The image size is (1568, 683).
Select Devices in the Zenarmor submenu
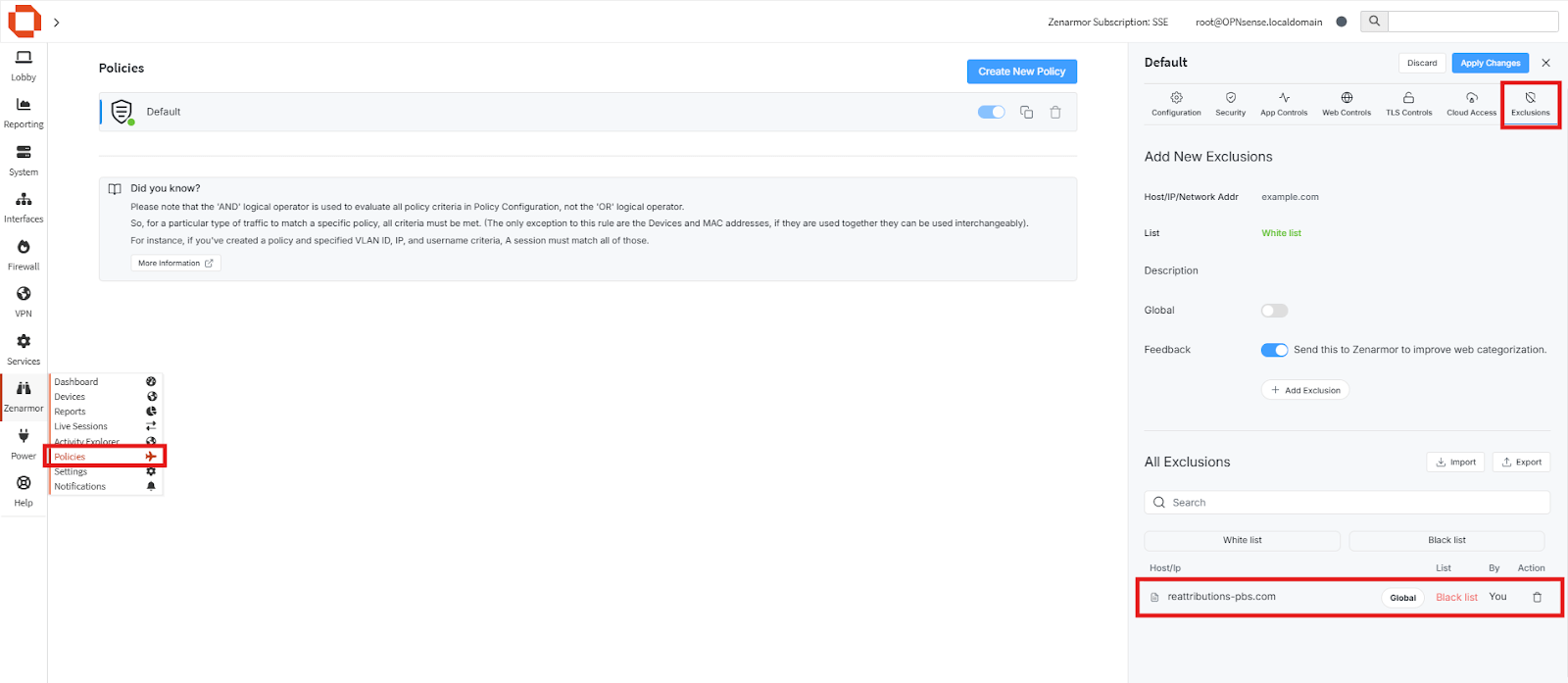pos(106,397)
